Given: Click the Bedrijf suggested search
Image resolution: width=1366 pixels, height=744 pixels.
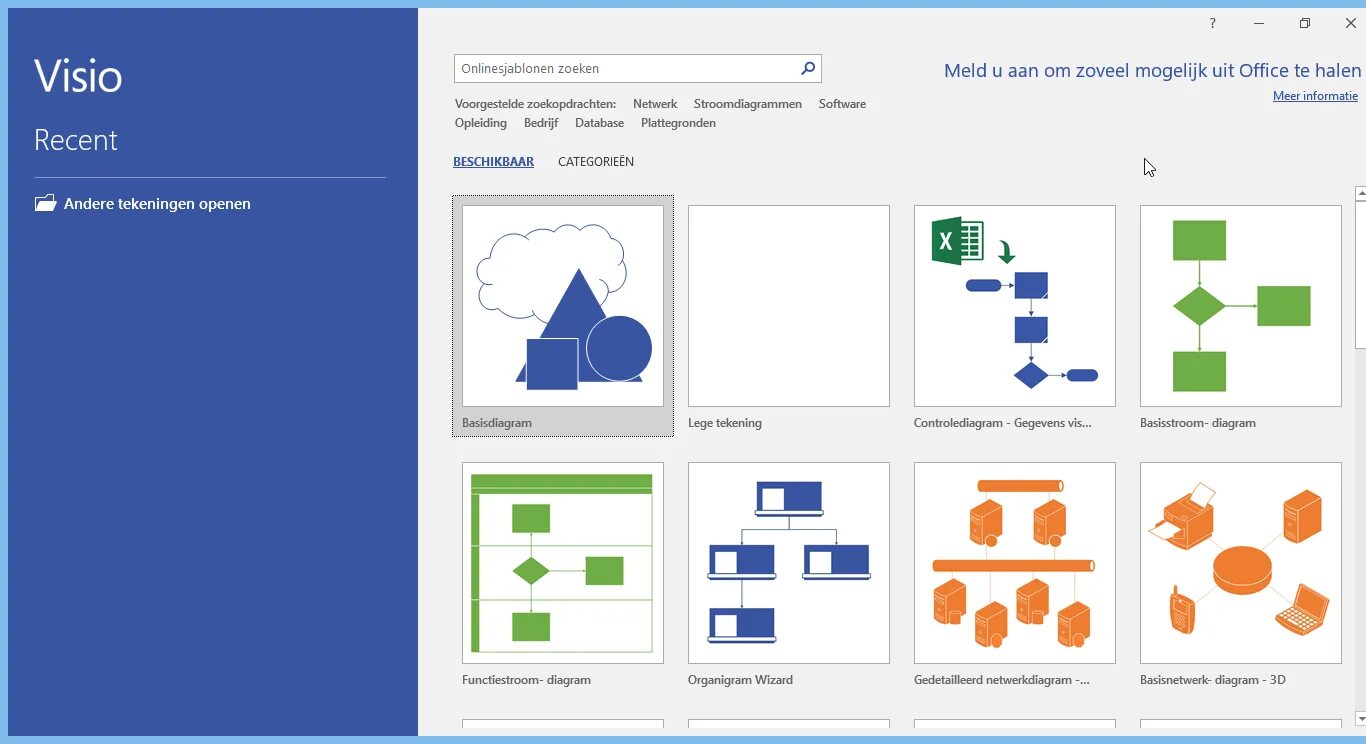Looking at the screenshot, I should click(x=541, y=123).
